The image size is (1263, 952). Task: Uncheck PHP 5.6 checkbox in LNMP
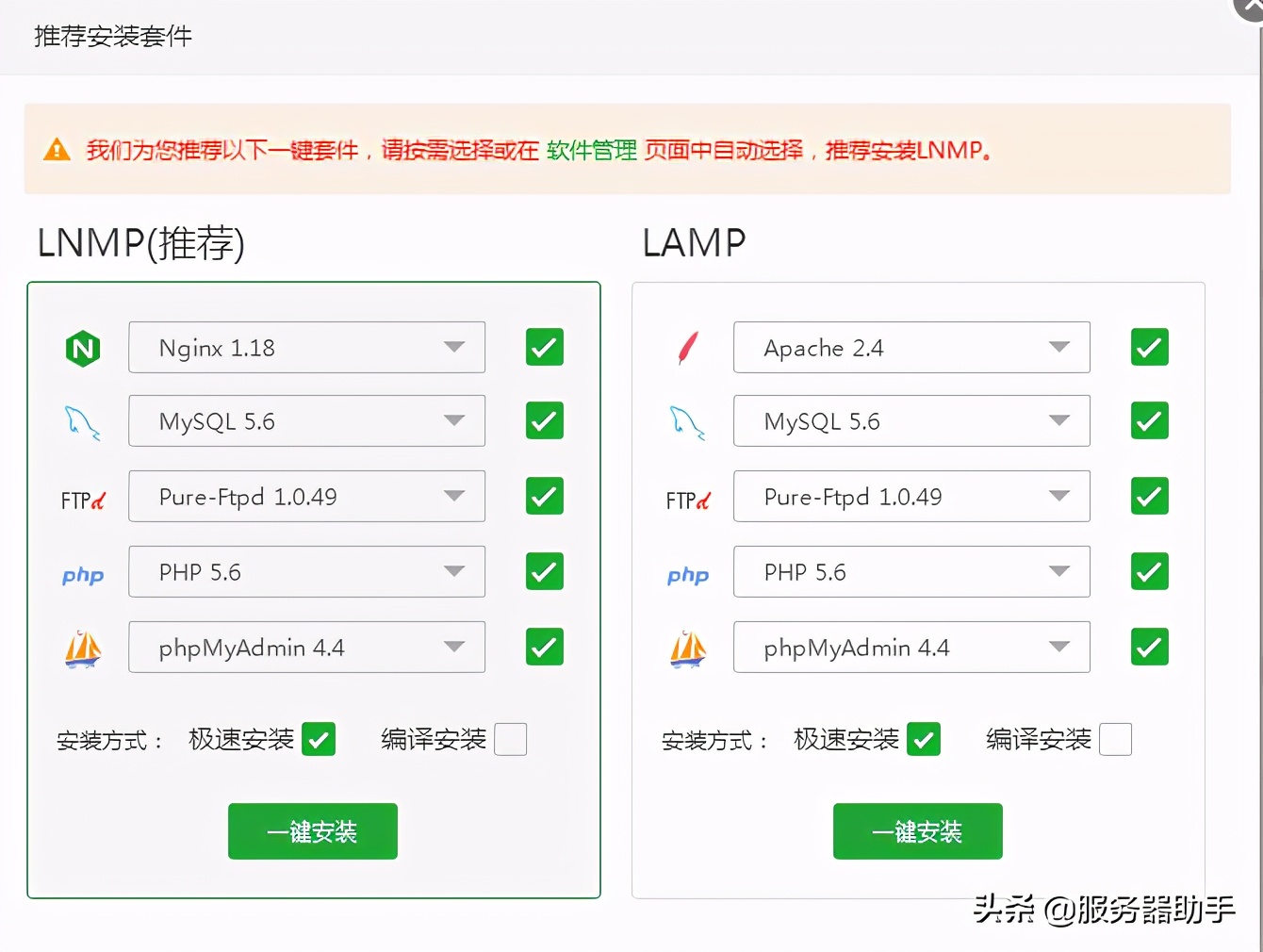coord(545,571)
